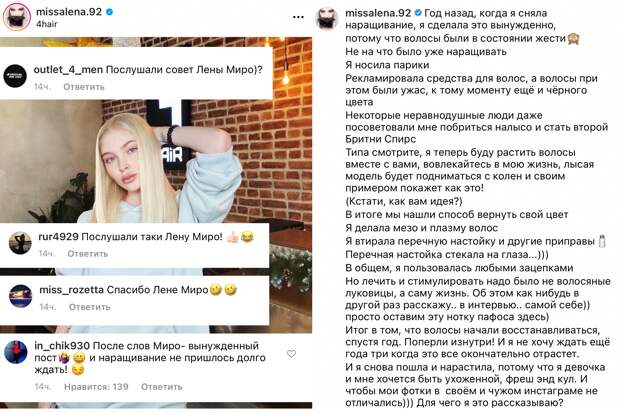View likes list Нравится: 139
Image resolution: width=620 pixels, height=413 pixels.
(x=96, y=386)
